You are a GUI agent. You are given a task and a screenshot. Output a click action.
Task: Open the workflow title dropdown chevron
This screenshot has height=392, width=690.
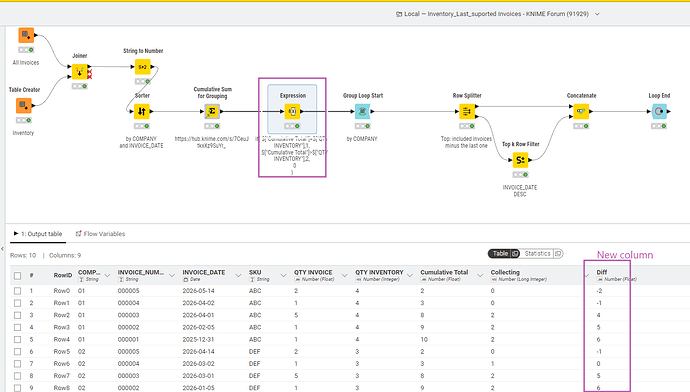click(x=597, y=14)
